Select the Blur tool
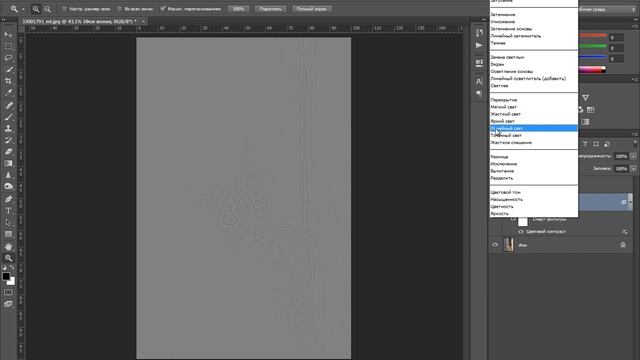Viewport: 640px width, 360px height. (x=8, y=175)
